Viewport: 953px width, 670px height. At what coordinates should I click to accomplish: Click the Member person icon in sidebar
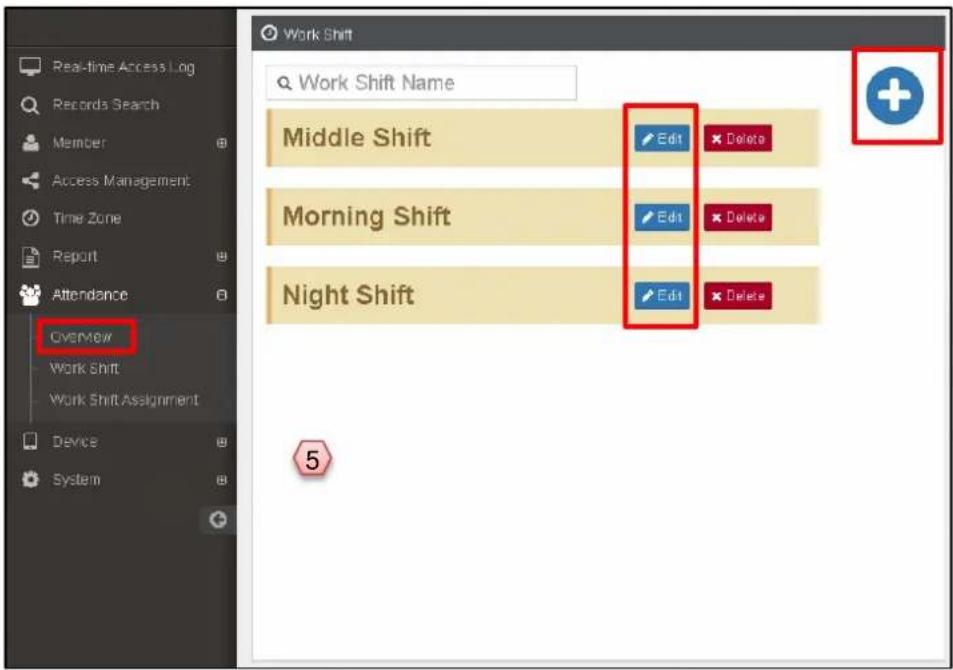point(30,143)
